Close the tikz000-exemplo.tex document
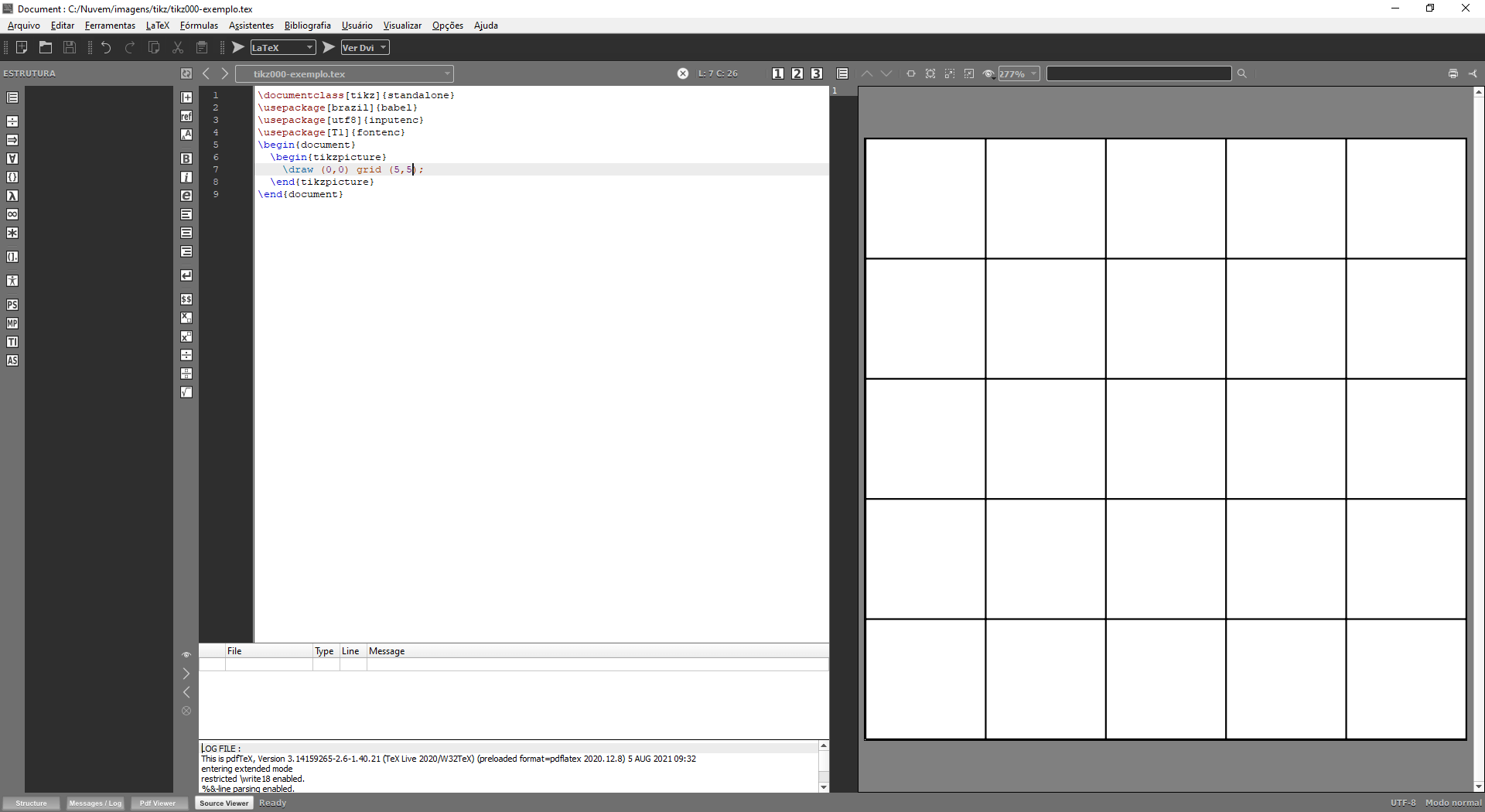The width and height of the screenshot is (1485, 812). coord(683,73)
